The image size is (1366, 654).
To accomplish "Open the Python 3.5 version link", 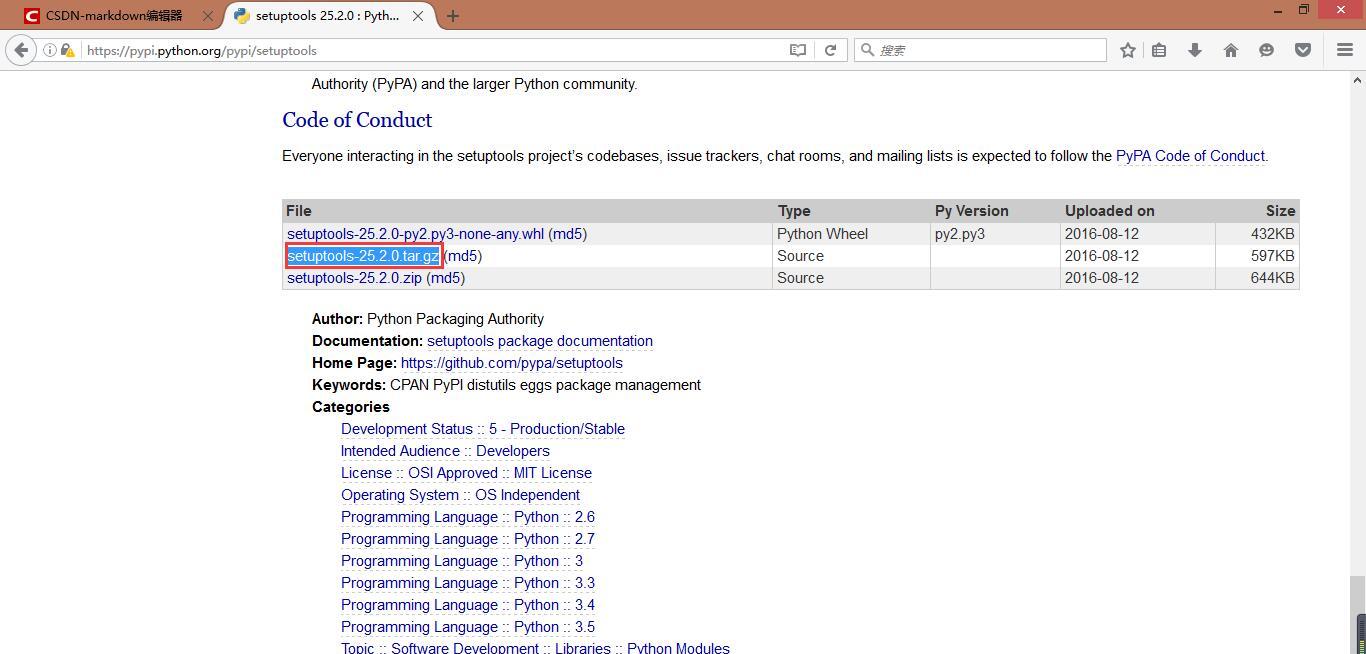I will [585, 627].
